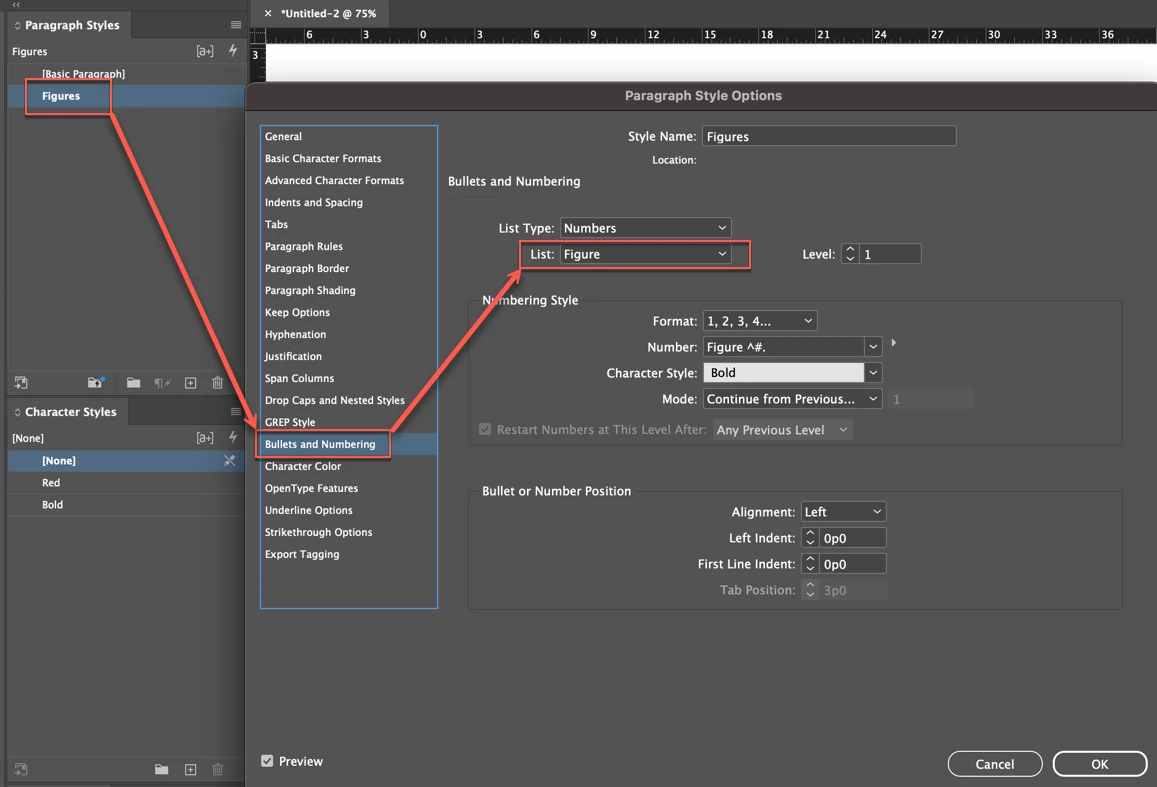Create new style group in Paragraph Styles

134,382
